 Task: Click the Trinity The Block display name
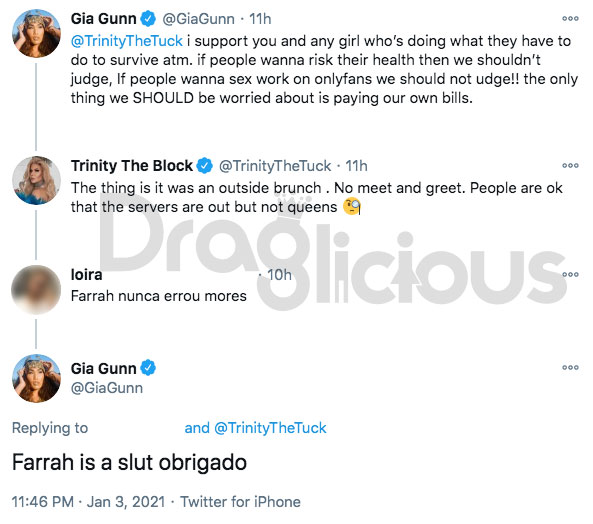click(132, 166)
